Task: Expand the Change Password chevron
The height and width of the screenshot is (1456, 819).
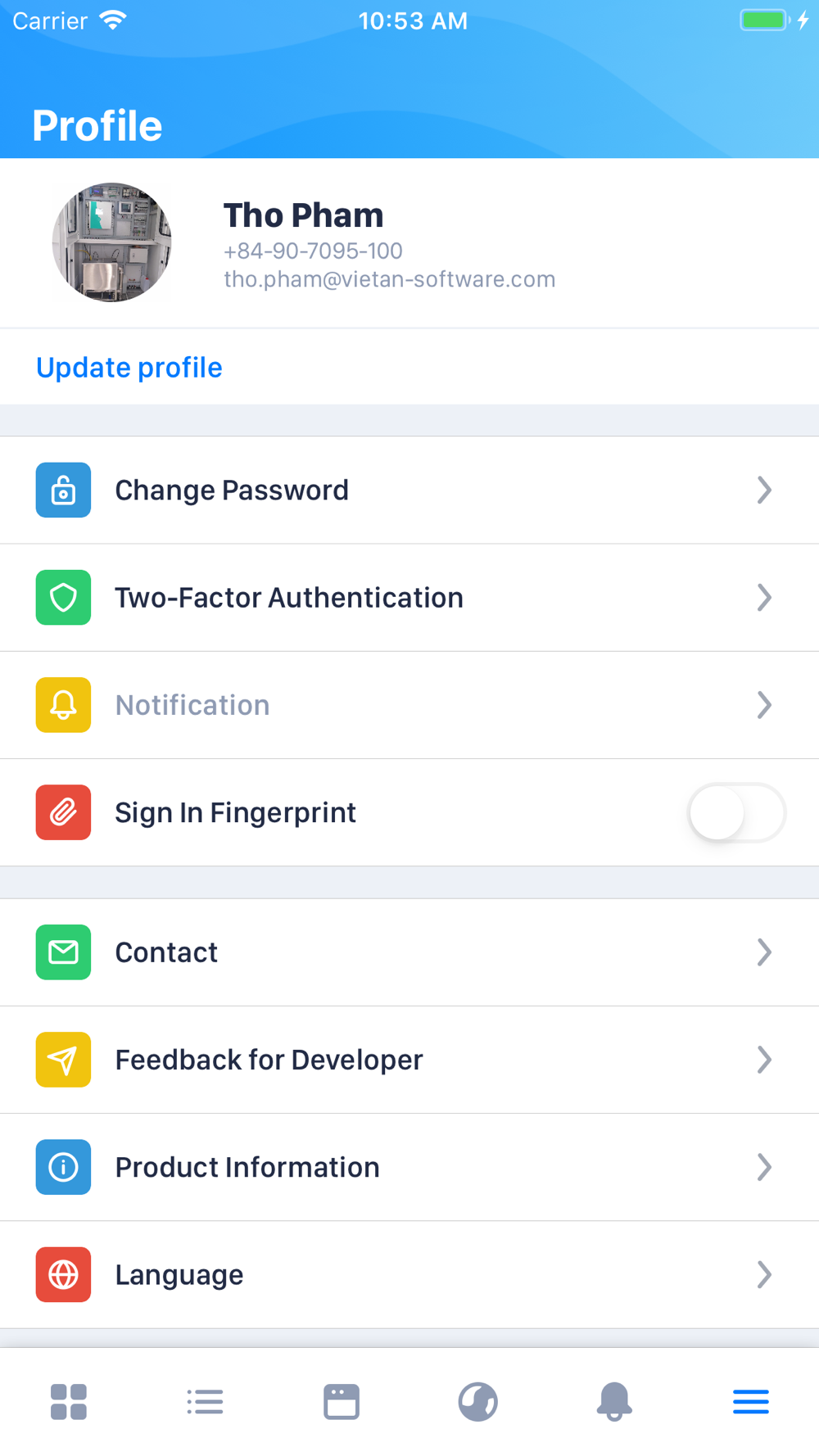Action: coord(764,490)
